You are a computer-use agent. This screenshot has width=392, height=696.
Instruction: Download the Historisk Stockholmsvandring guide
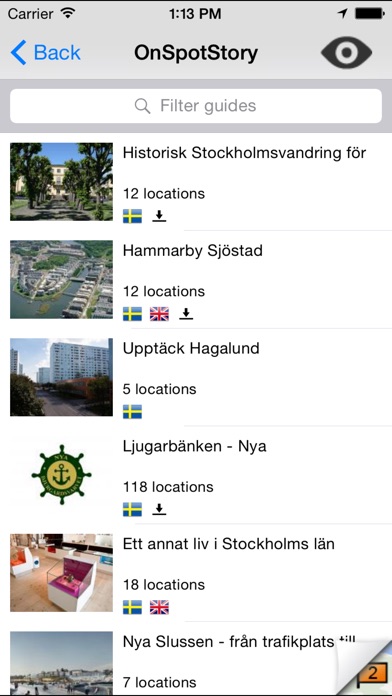[159, 216]
